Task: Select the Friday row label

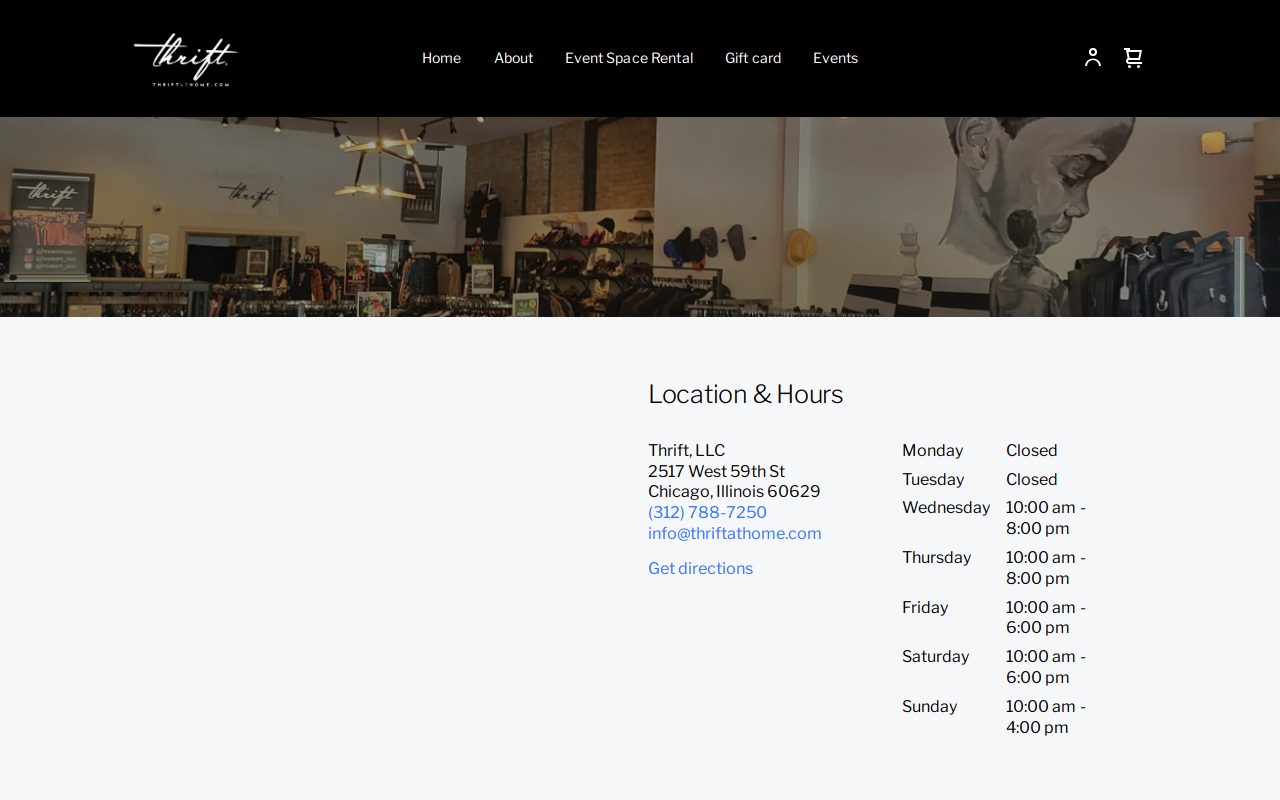Action: 925,608
